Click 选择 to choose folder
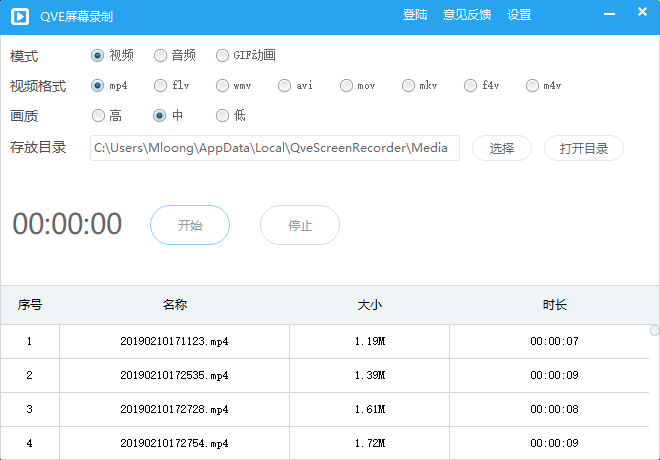Image resolution: width=660 pixels, height=460 pixels. tap(501, 148)
